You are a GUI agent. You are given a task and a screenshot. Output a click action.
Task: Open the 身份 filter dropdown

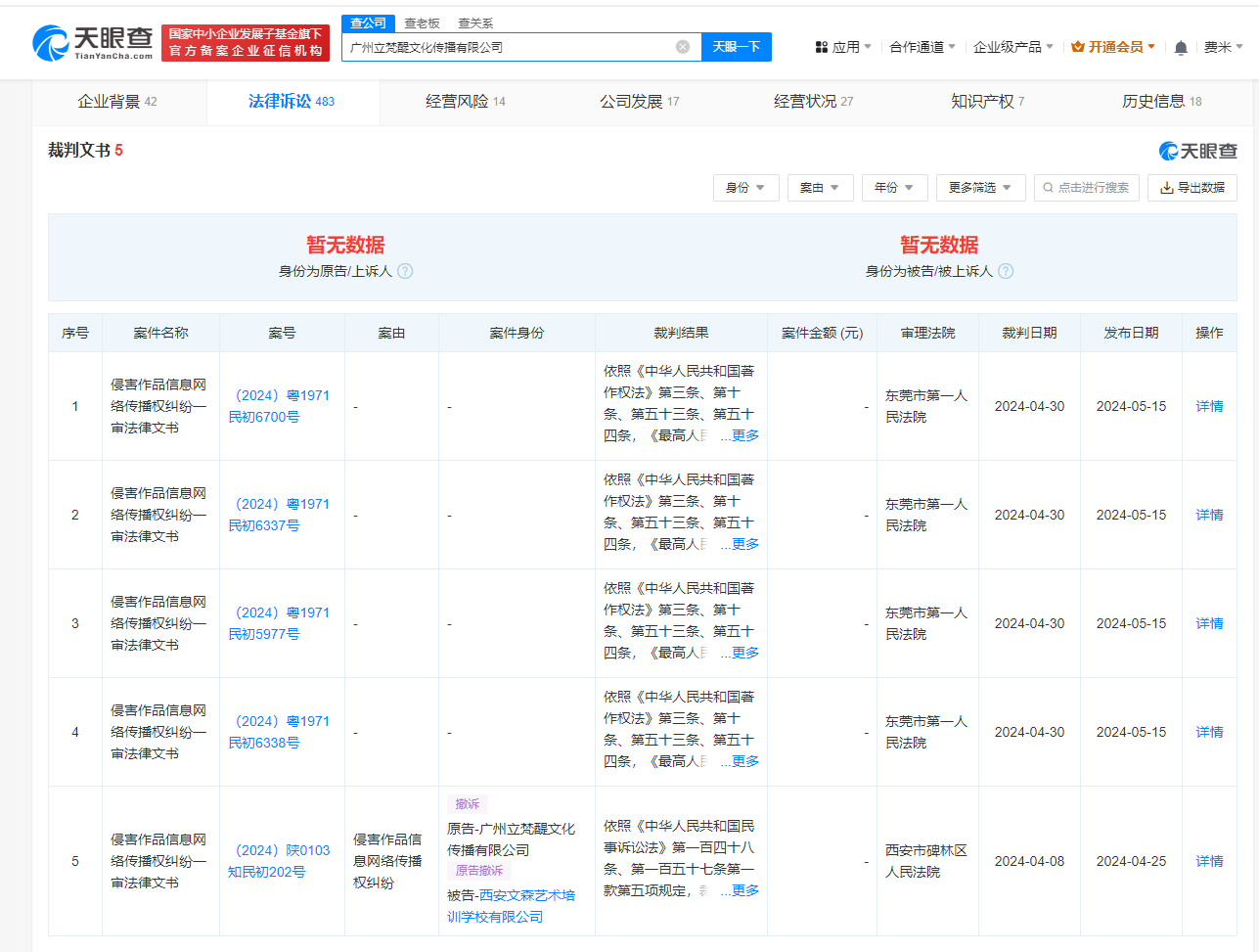click(745, 187)
